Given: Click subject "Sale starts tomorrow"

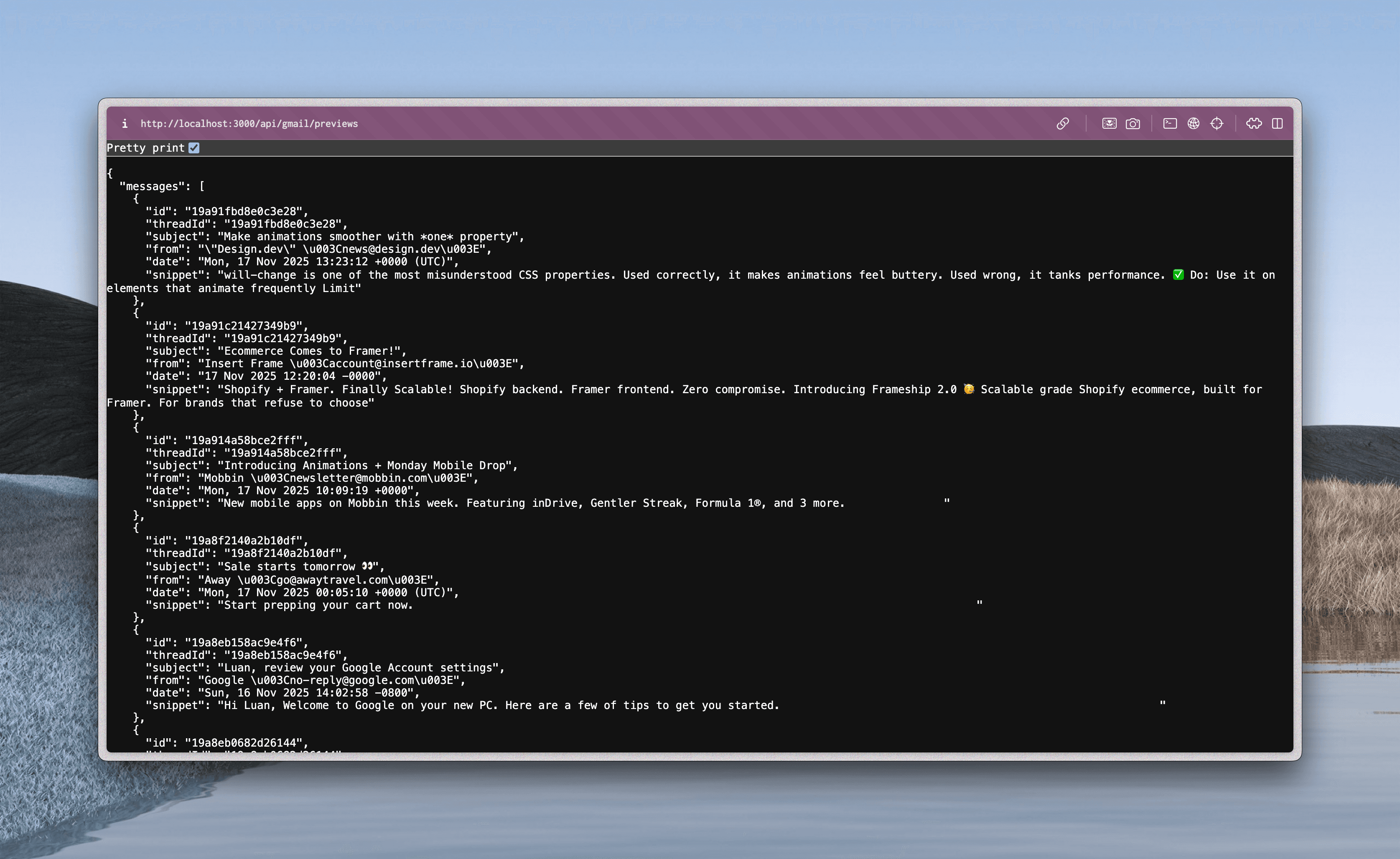Looking at the screenshot, I should (x=265, y=567).
